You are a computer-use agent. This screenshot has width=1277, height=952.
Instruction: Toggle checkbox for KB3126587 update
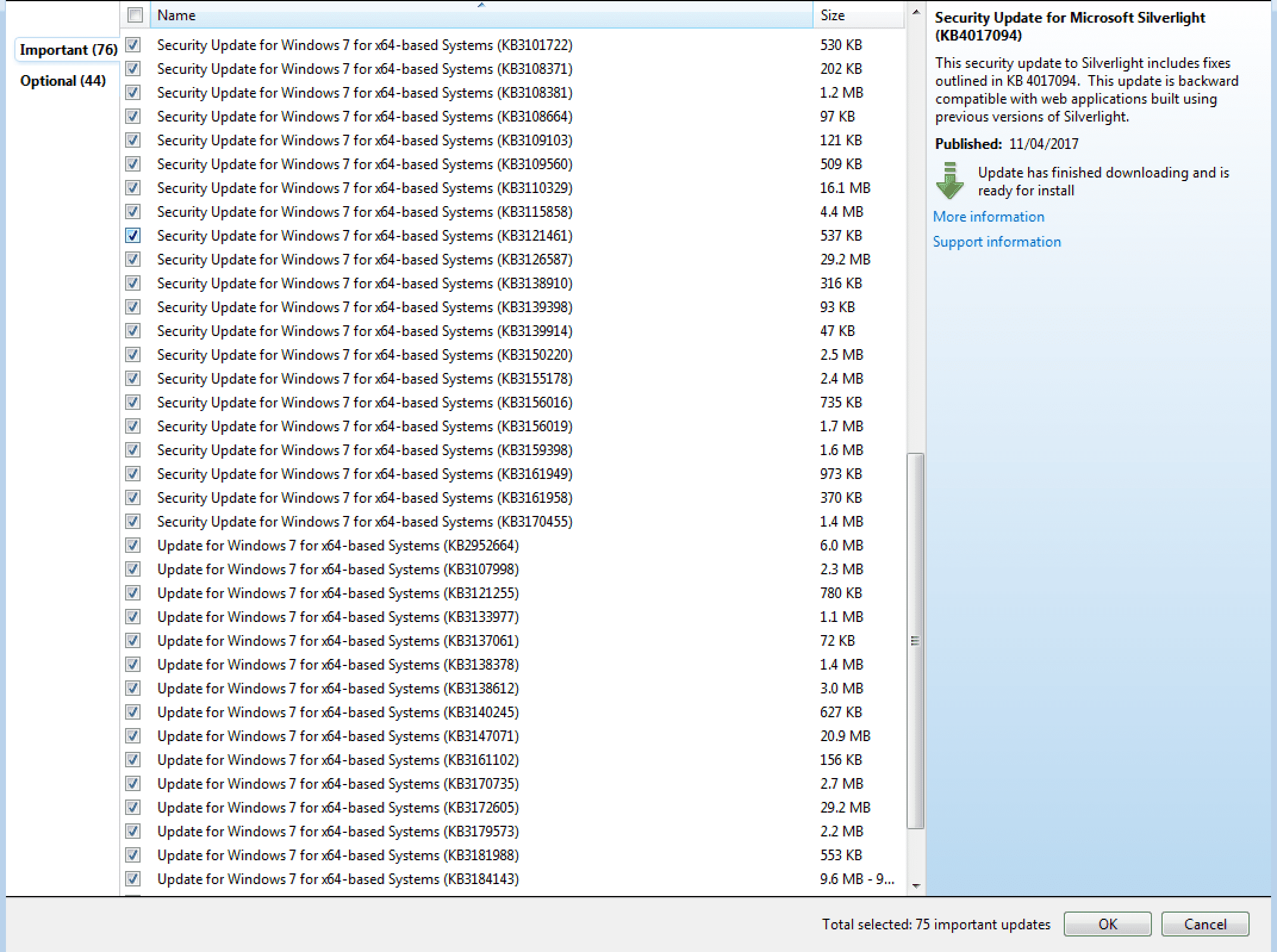133,259
